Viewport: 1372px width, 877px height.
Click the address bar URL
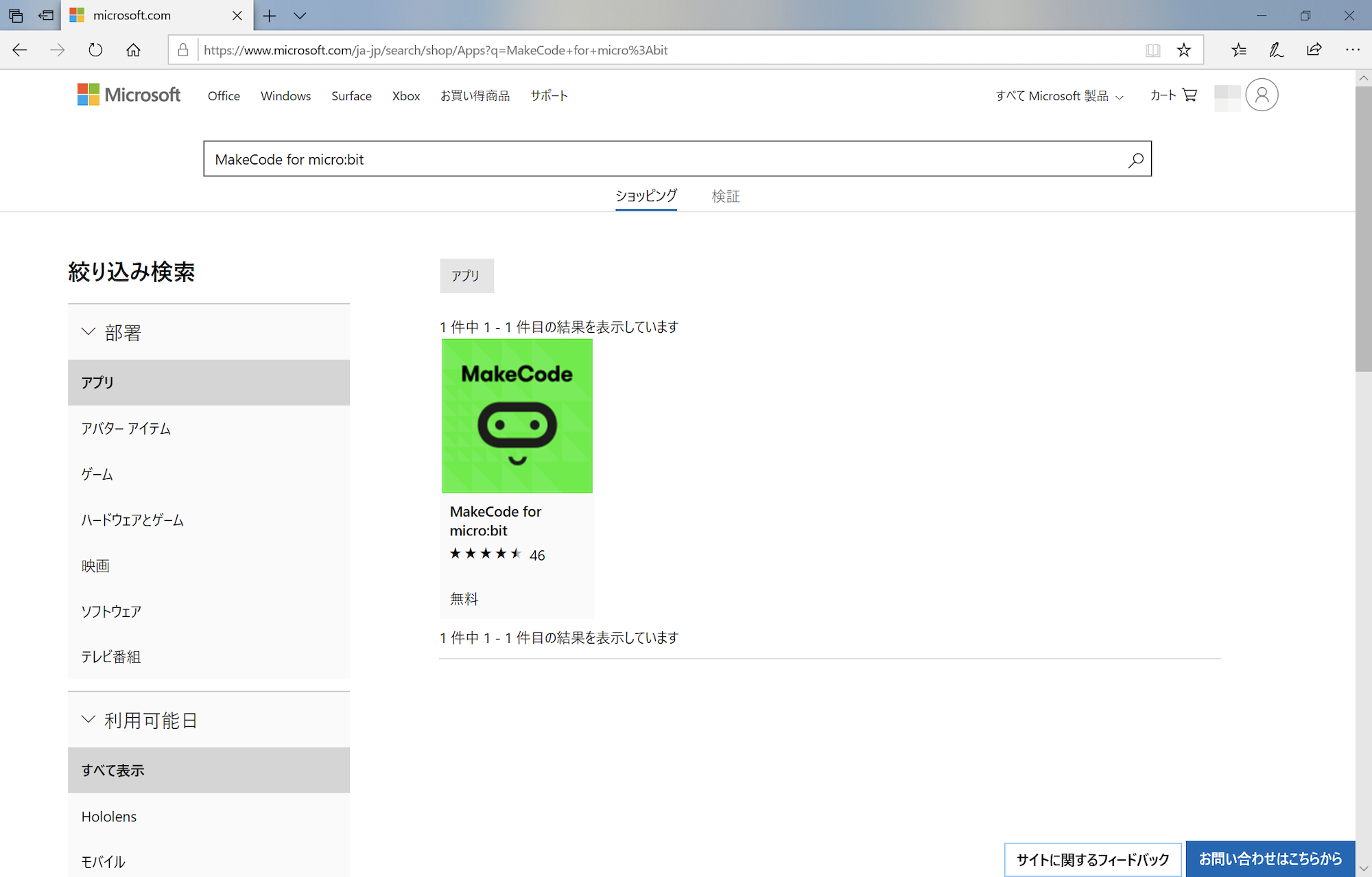[436, 50]
